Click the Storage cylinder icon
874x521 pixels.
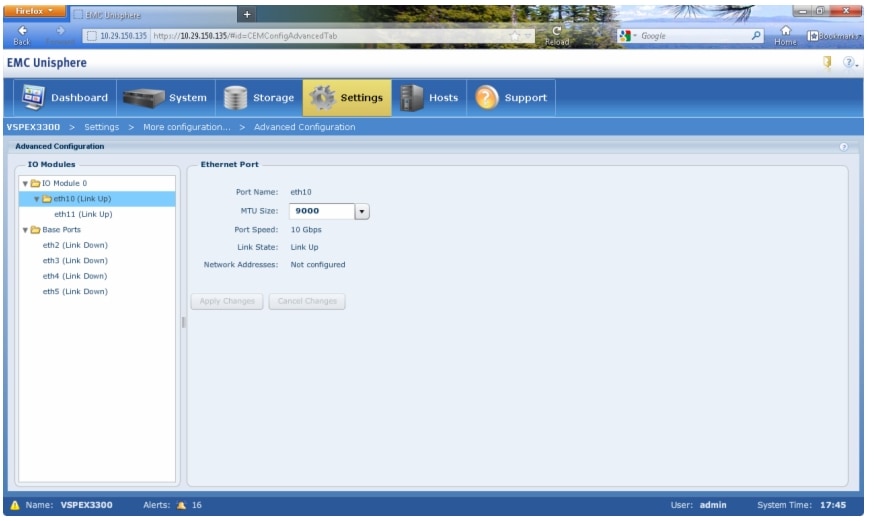click(x=235, y=98)
